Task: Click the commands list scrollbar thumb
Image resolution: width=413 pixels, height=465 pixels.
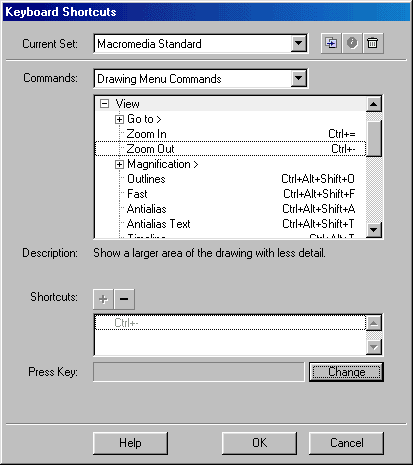Action: [374, 139]
